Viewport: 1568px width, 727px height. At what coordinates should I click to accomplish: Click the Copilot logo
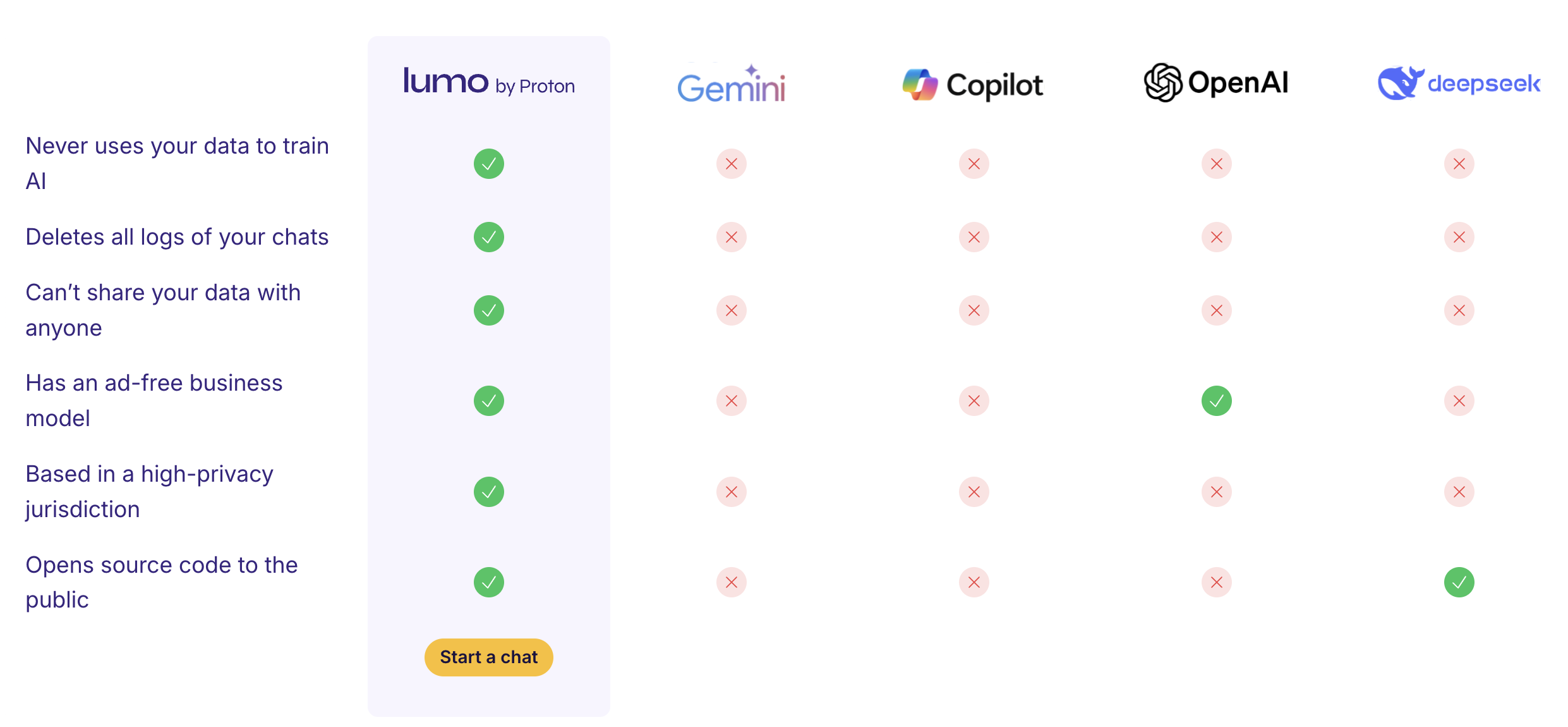[973, 85]
